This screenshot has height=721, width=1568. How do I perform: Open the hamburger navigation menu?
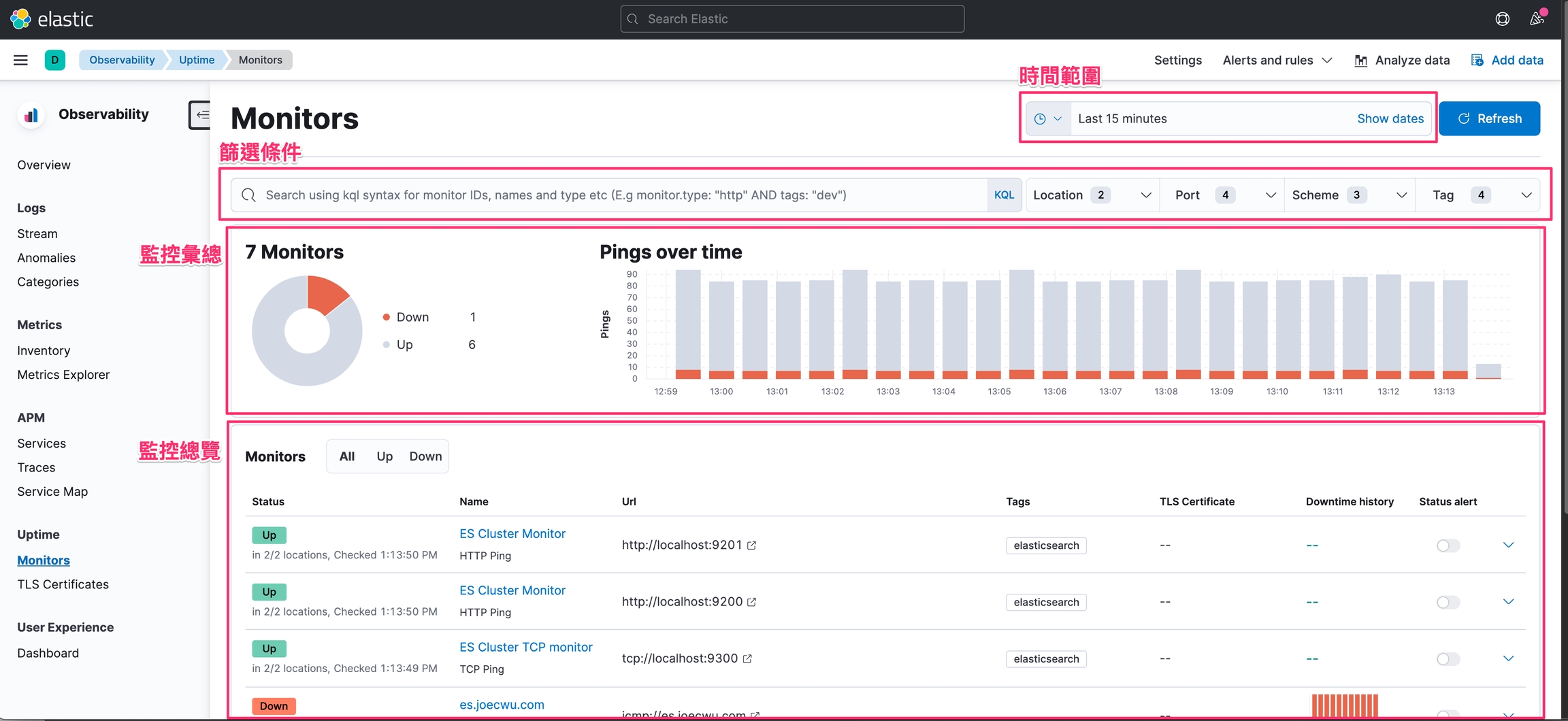pyautogui.click(x=20, y=60)
